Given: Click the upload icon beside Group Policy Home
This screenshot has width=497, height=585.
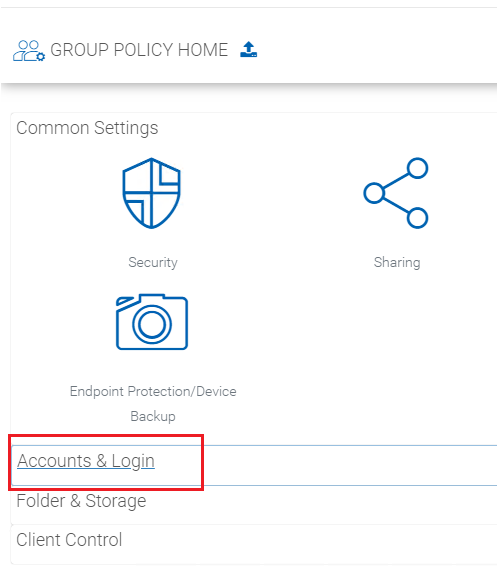Looking at the screenshot, I should [248, 49].
